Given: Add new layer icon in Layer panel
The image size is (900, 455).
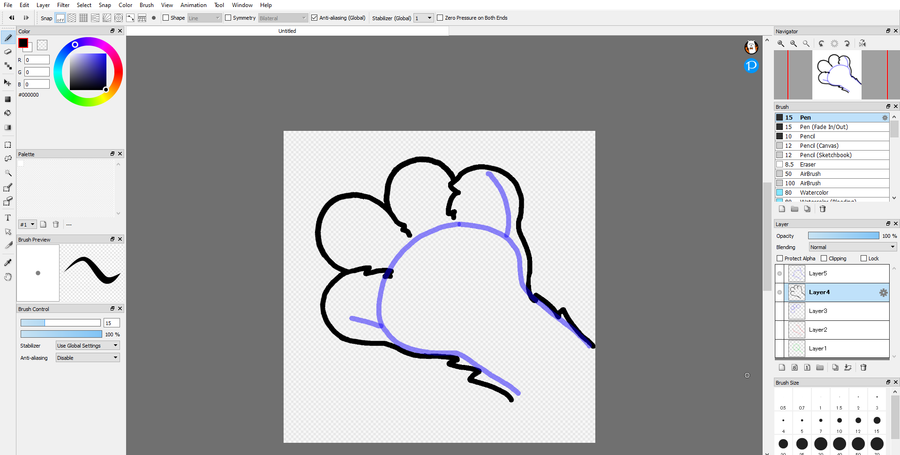Looking at the screenshot, I should click(781, 367).
